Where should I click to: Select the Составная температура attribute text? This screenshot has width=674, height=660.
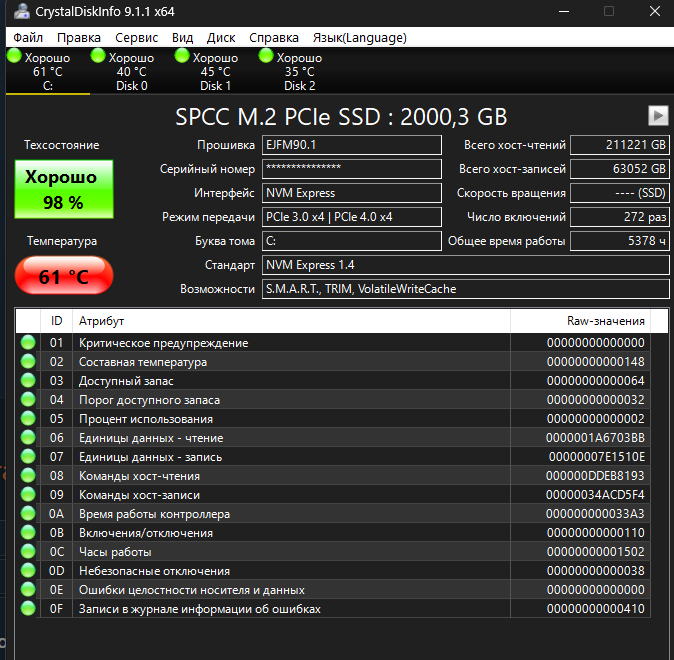pyautogui.click(x=143, y=362)
